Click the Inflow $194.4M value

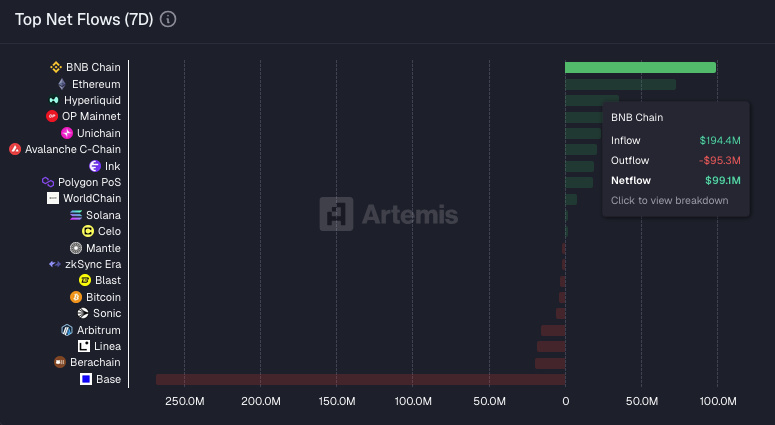(720, 140)
